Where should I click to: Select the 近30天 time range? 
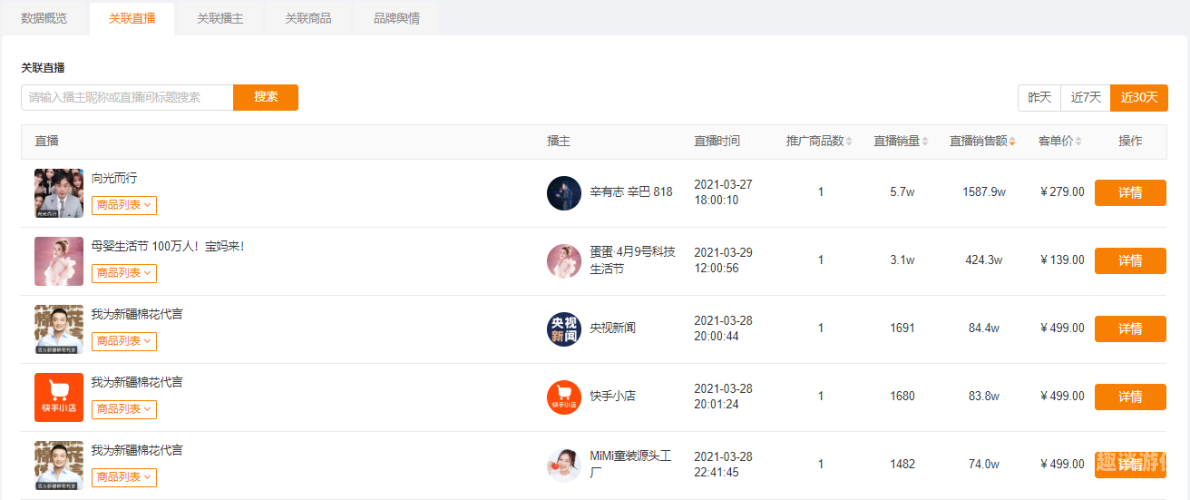[x=1139, y=98]
